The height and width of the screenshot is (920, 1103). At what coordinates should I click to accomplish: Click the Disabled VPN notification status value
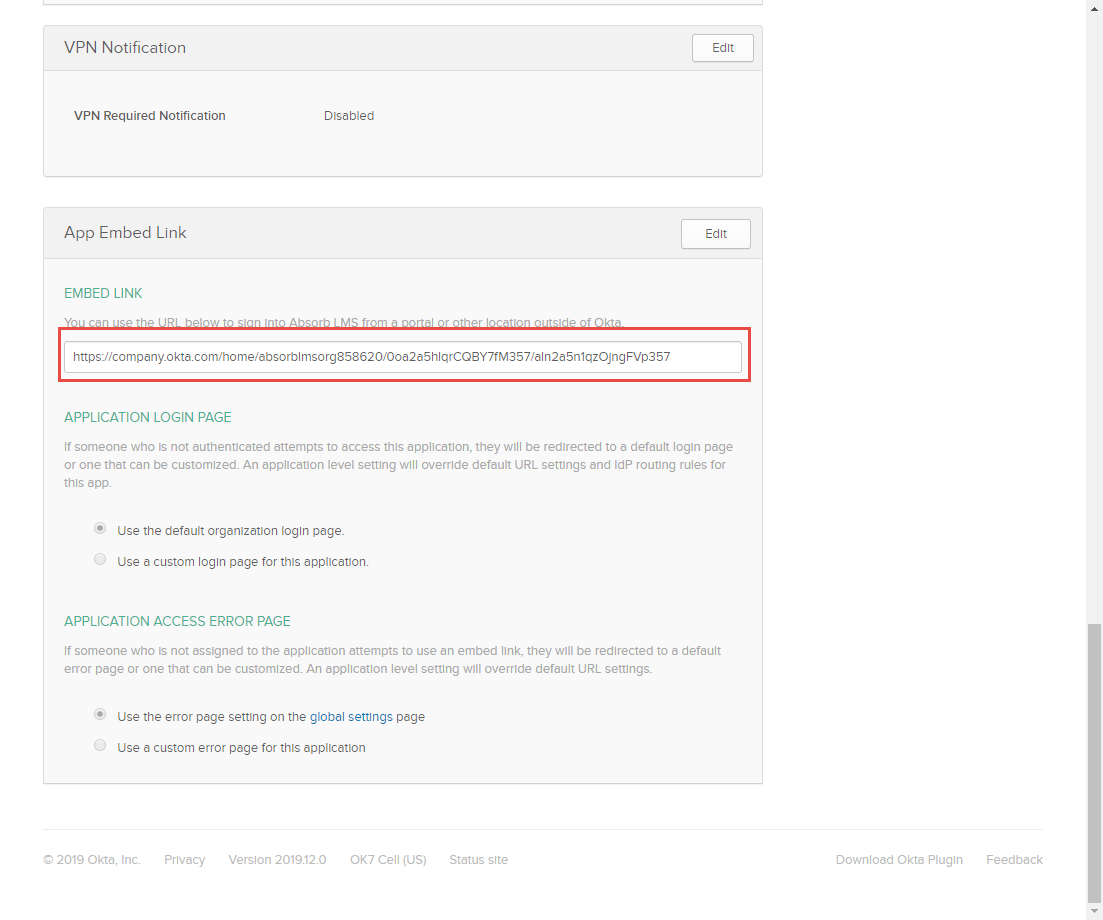coord(349,116)
